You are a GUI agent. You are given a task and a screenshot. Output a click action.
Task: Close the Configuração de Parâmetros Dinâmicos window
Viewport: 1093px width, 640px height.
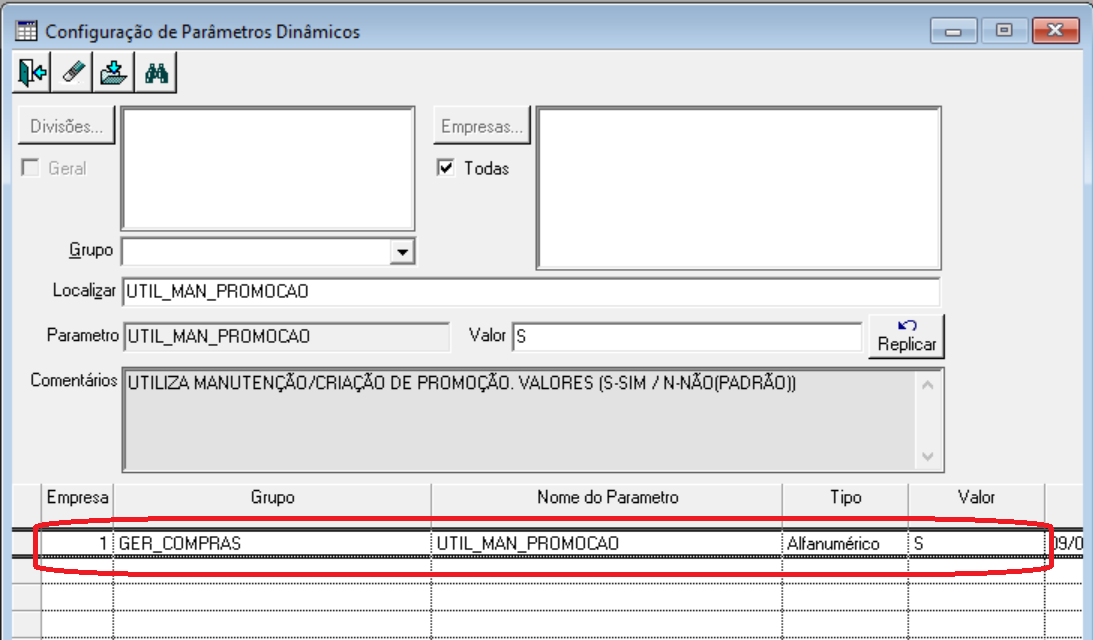(x=1055, y=31)
